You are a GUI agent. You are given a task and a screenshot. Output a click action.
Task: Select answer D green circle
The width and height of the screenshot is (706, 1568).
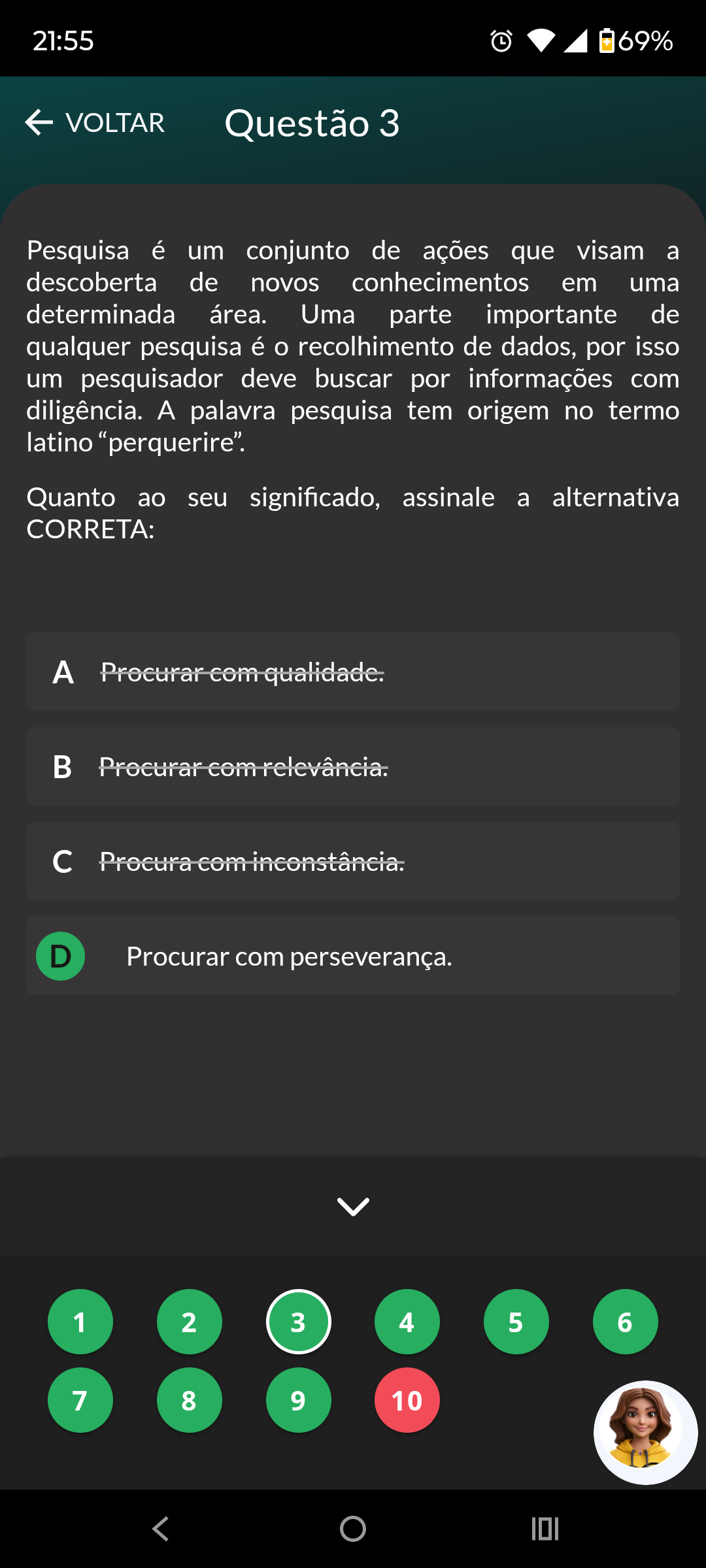coord(61,956)
